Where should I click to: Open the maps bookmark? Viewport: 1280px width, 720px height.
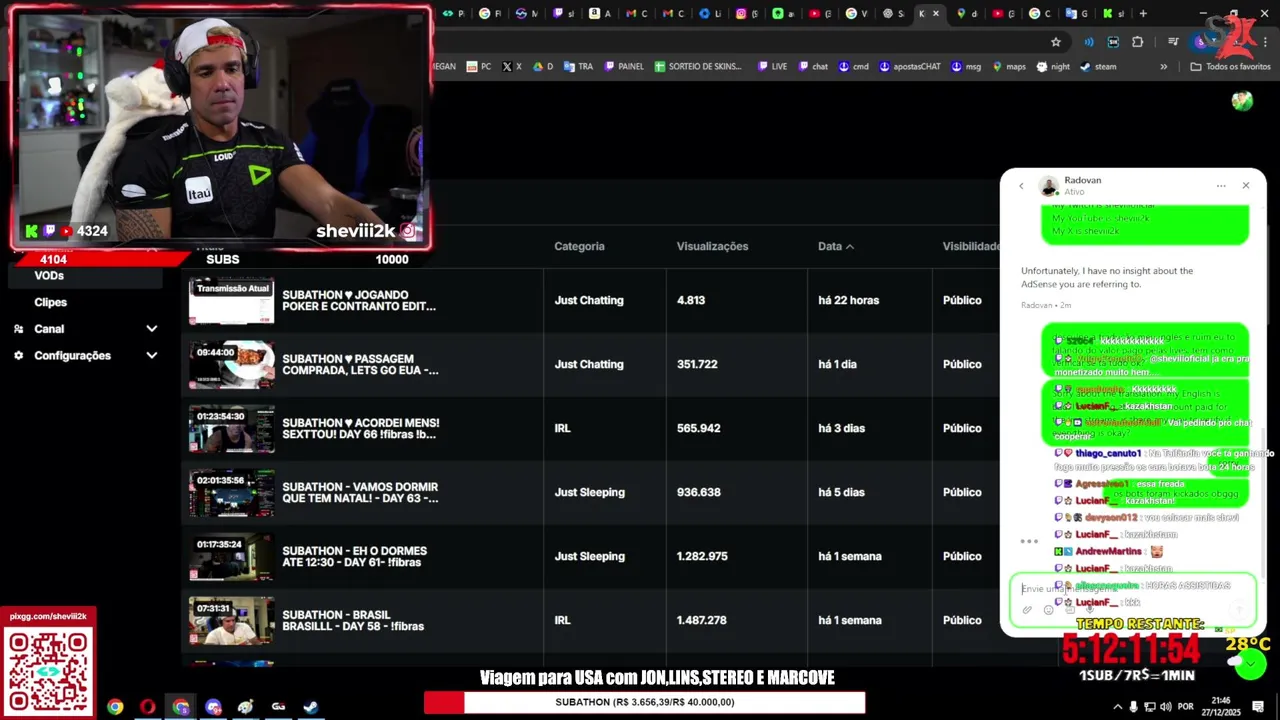(1009, 67)
